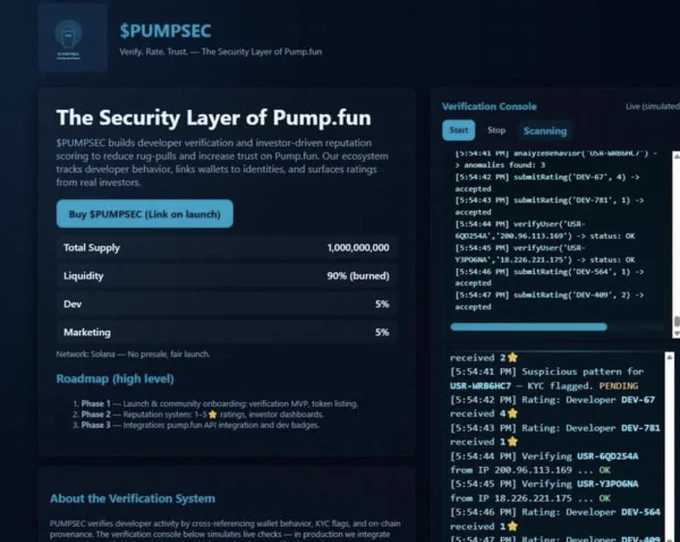Click the Liquidity row label
The image size is (680, 542).
(83, 276)
